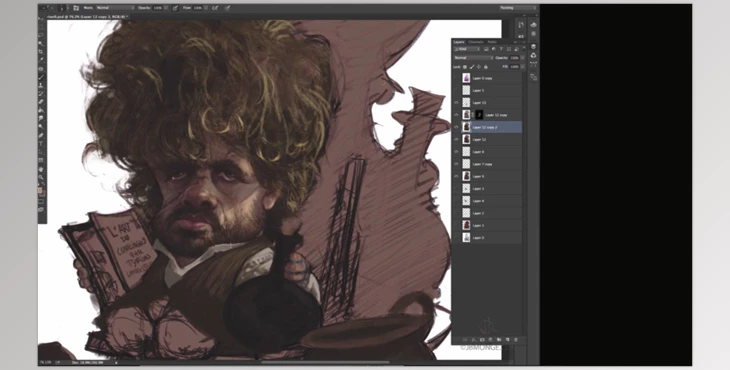Screen dimensions: 730x370
Task: Select the Eyedropper tool
Action: click(x=41, y=60)
